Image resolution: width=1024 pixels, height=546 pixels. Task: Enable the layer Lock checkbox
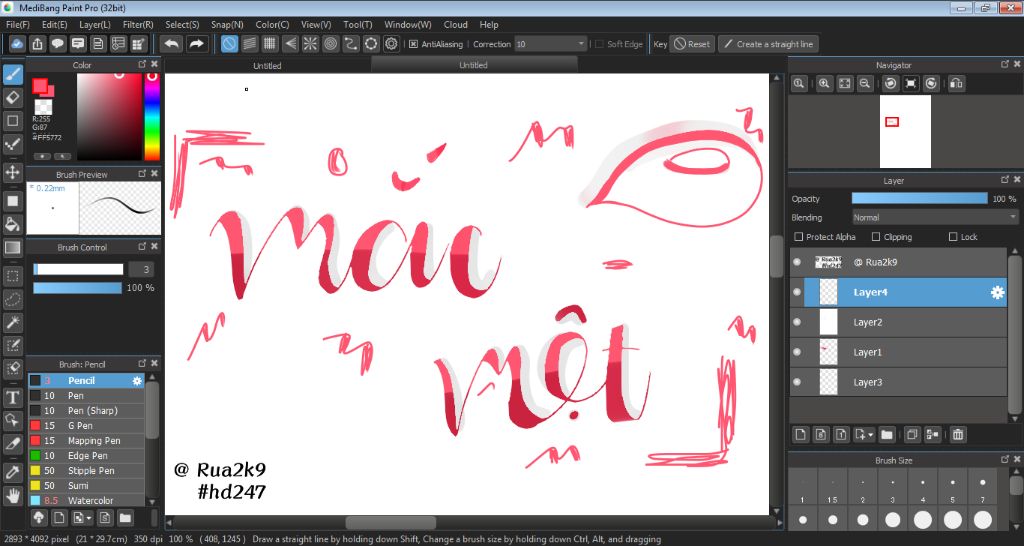click(953, 236)
